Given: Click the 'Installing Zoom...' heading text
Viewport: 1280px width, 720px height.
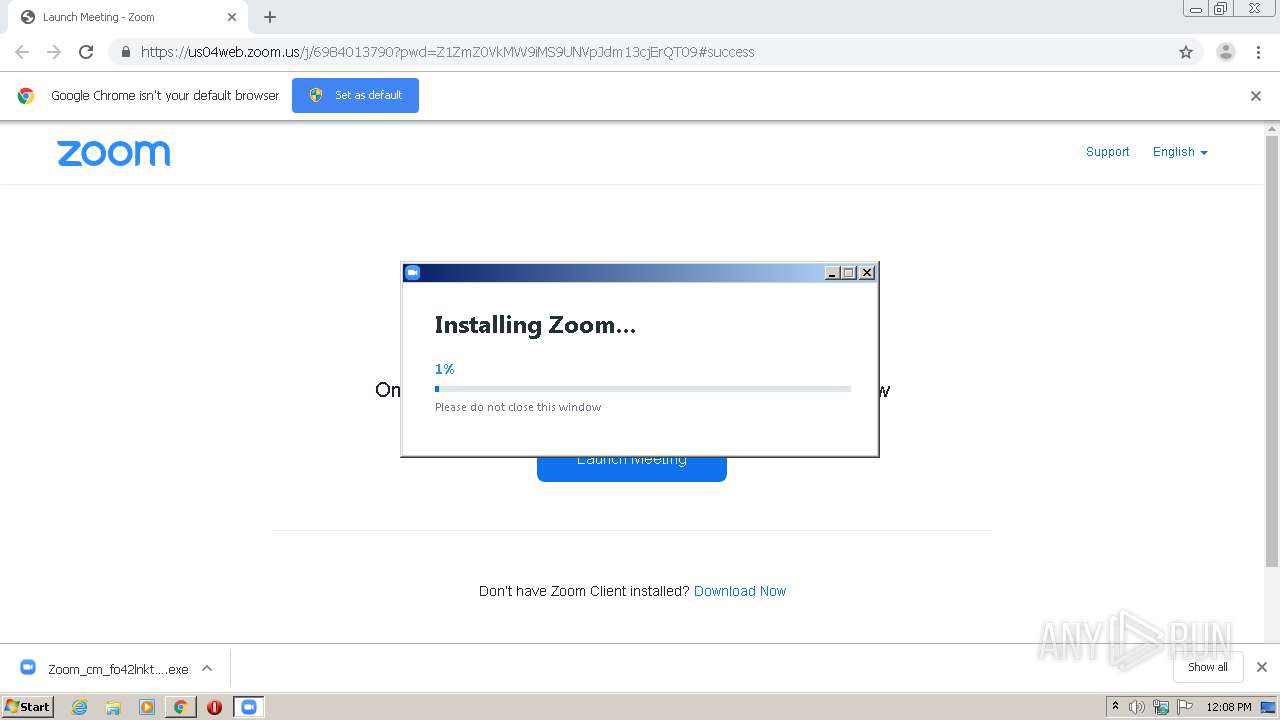Looking at the screenshot, I should (535, 325).
